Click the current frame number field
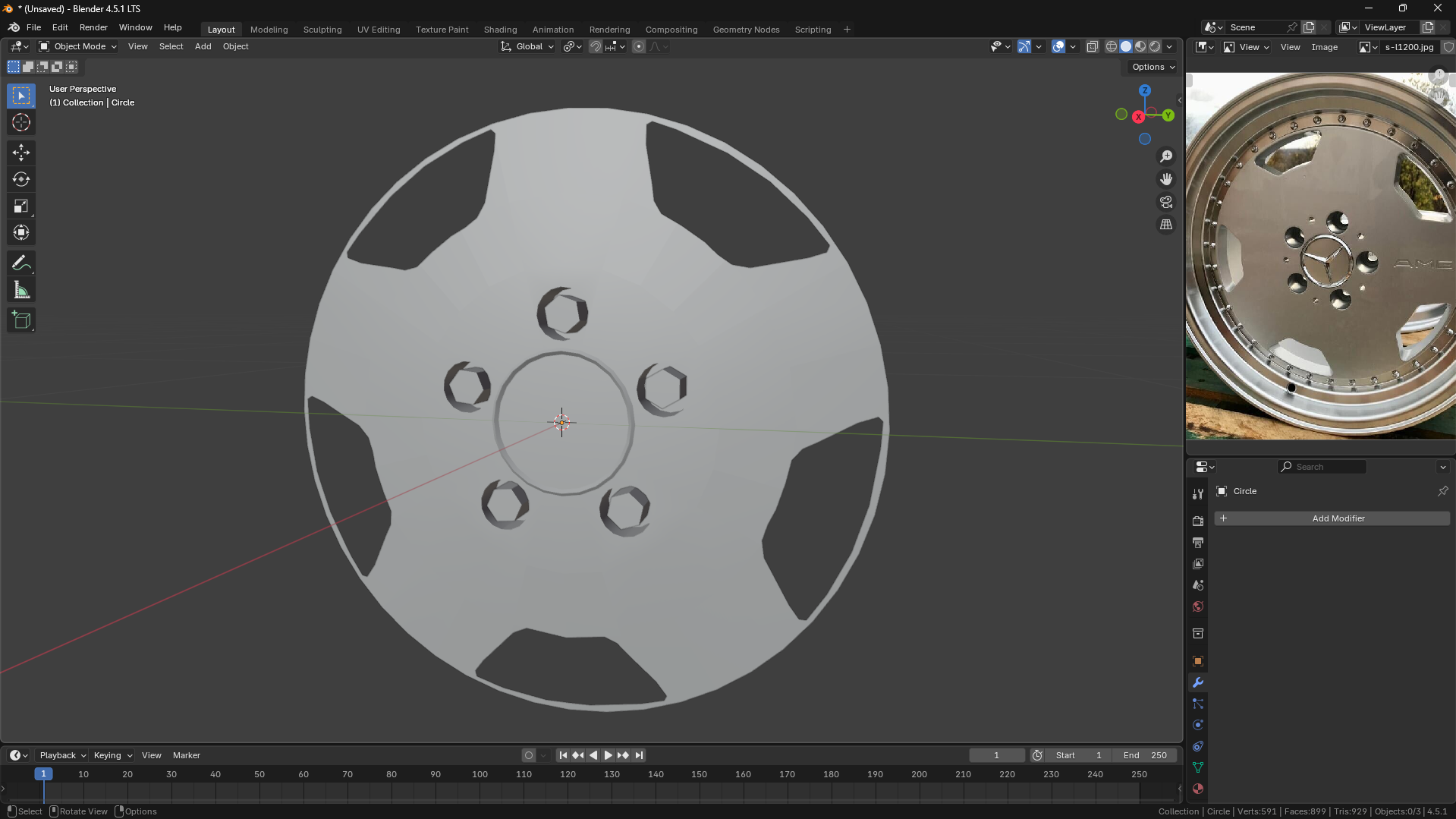1456x819 pixels. tap(996, 755)
